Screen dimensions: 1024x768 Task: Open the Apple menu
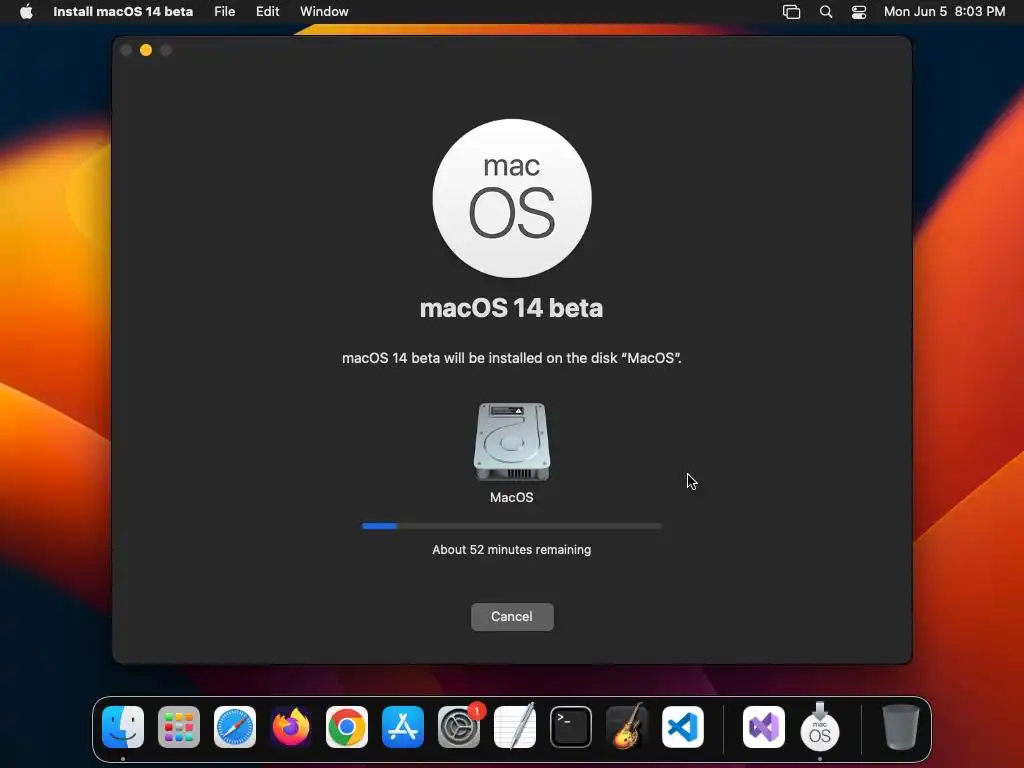(x=26, y=12)
